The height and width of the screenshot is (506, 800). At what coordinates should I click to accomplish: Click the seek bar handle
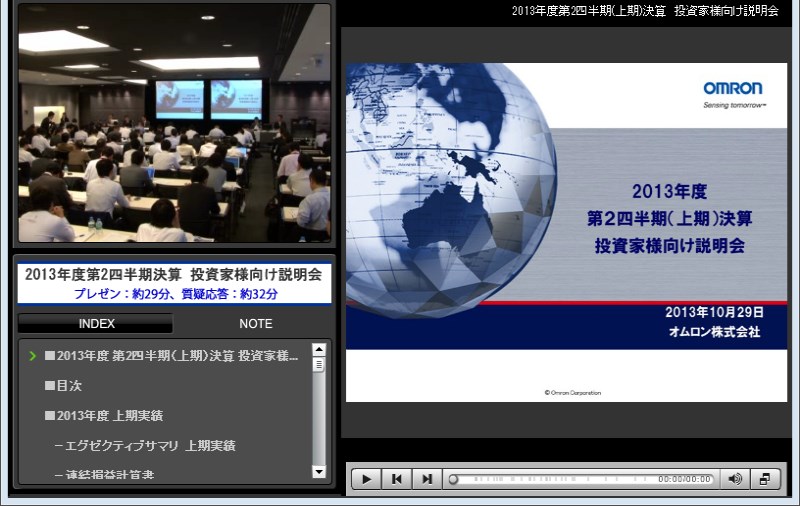tap(453, 479)
